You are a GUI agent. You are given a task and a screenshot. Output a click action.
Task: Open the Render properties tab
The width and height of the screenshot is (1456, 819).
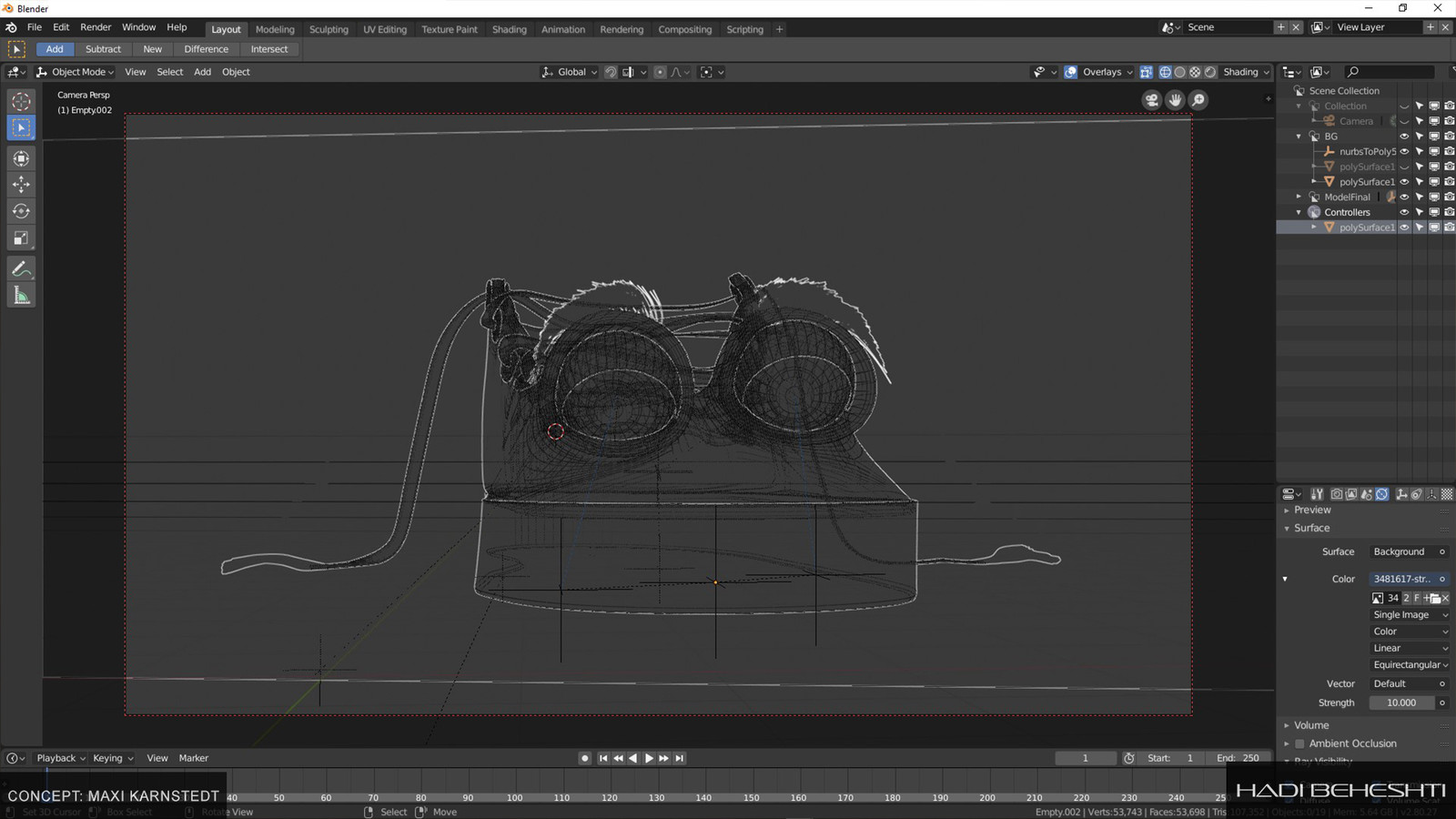[x=1336, y=494]
